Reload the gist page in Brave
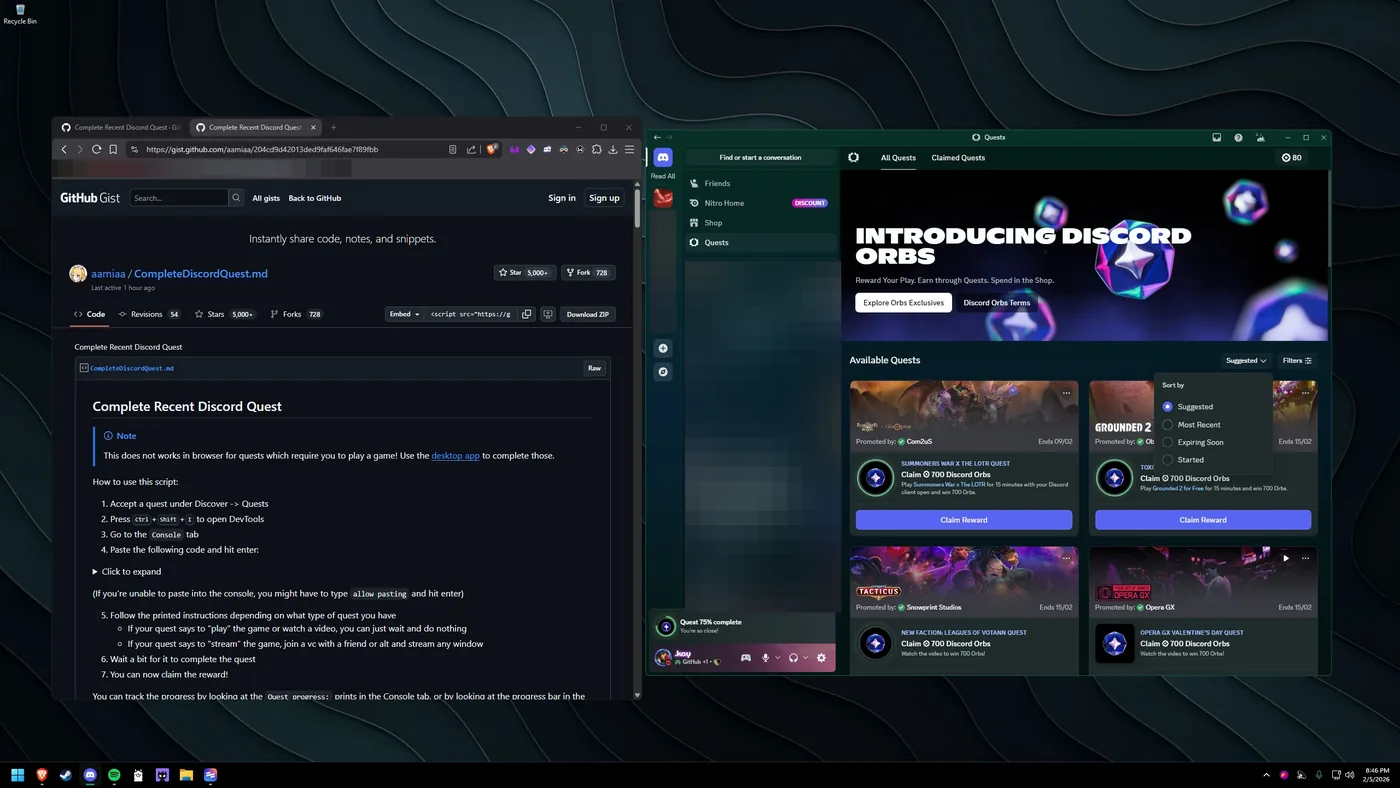 97,149
